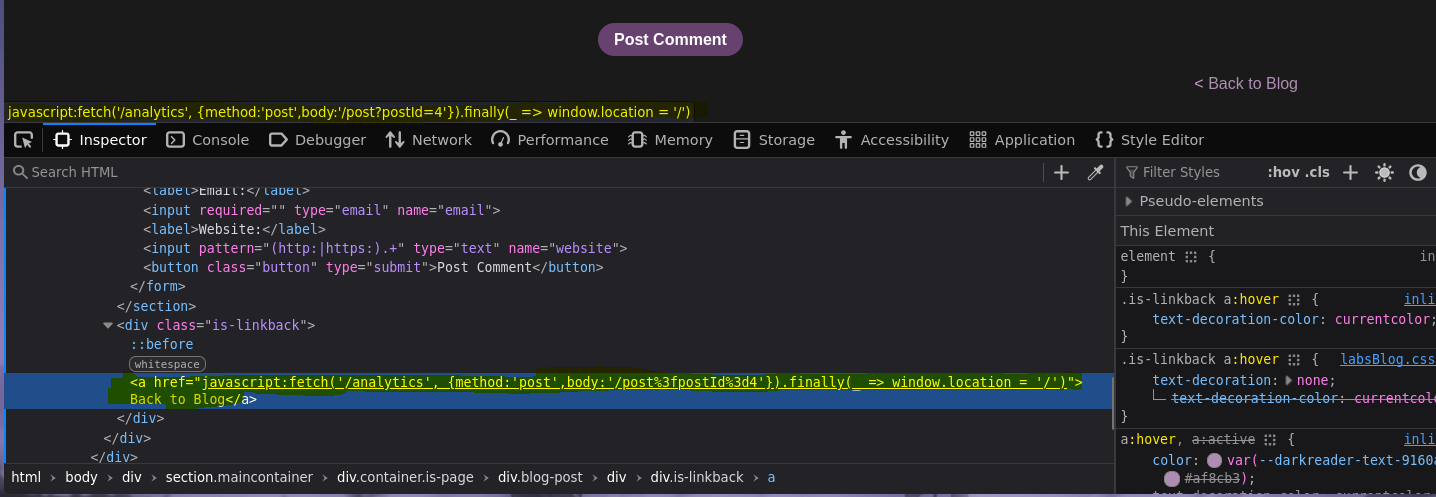Expand the text-decoration shorthand property

1289,380
